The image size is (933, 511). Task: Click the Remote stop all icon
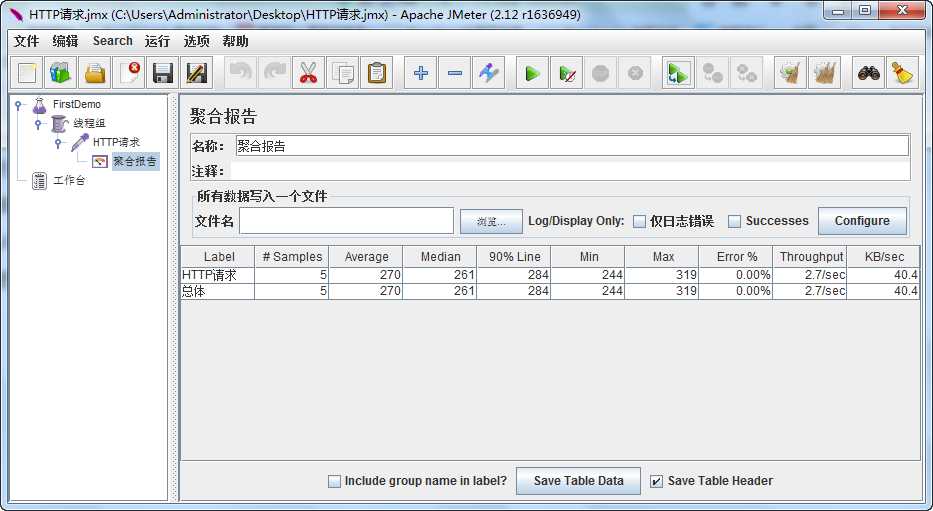pyautogui.click(x=712, y=73)
